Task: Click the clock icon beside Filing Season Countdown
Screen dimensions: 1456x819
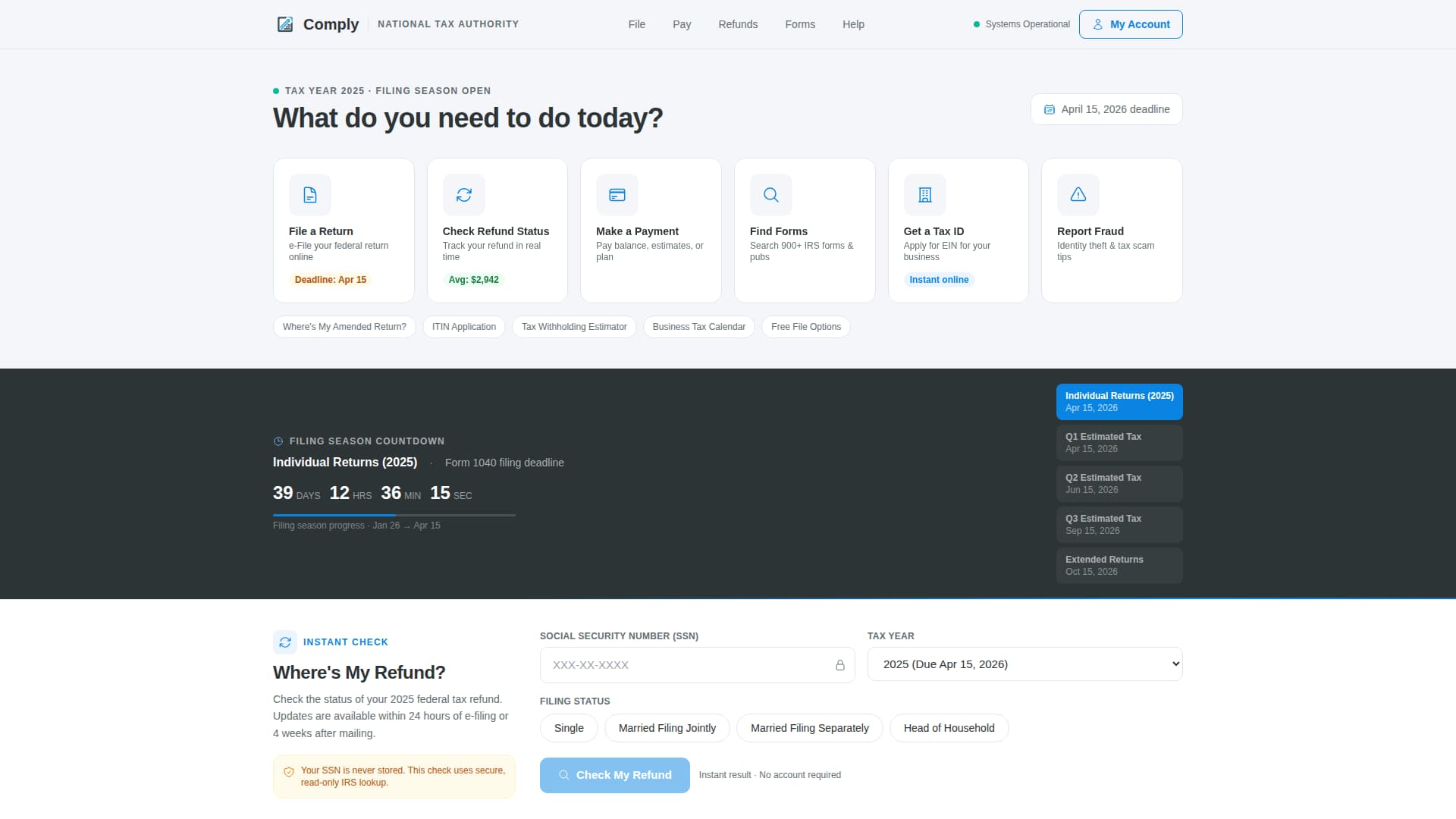Action: point(278,441)
